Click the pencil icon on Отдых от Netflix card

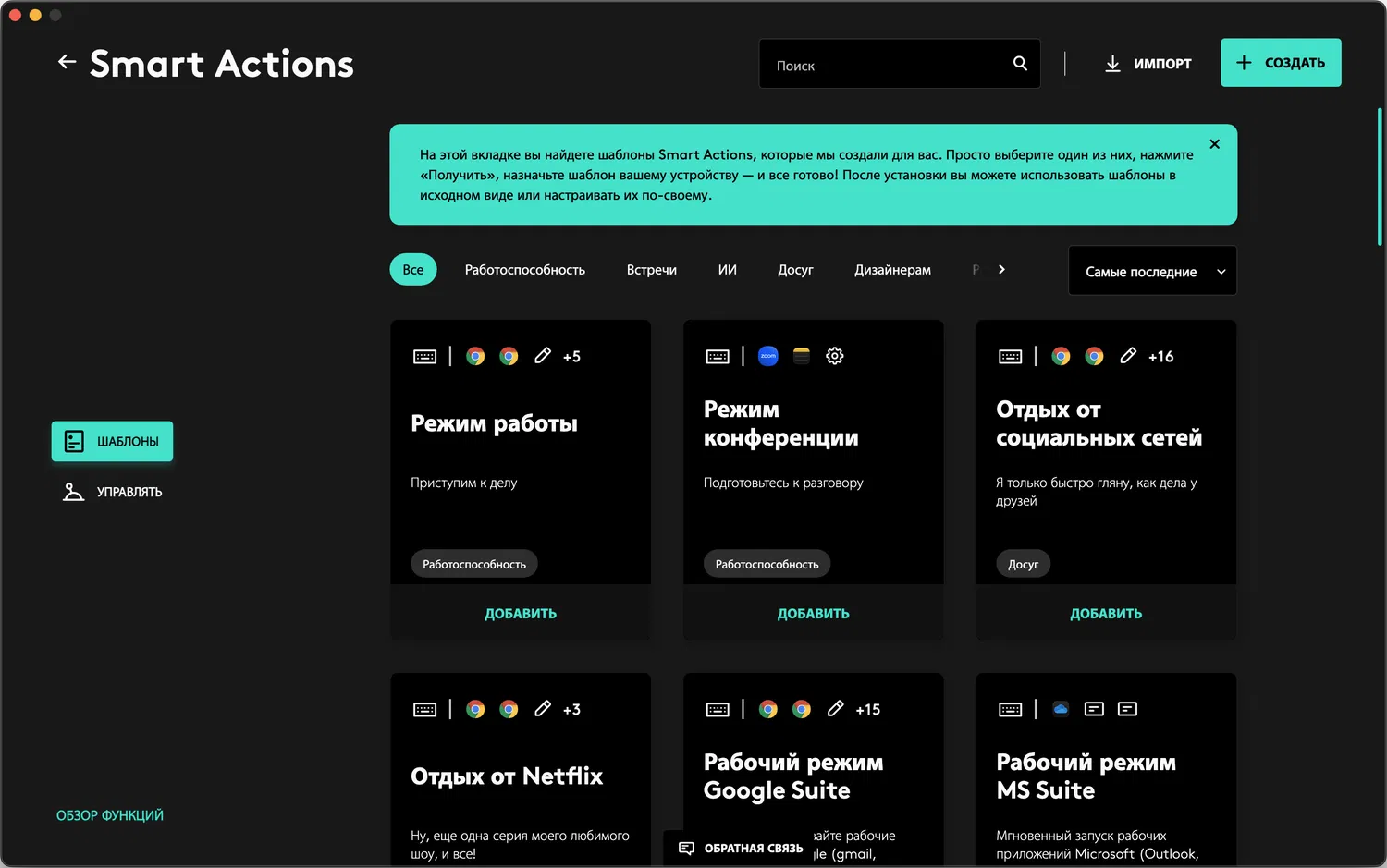543,709
